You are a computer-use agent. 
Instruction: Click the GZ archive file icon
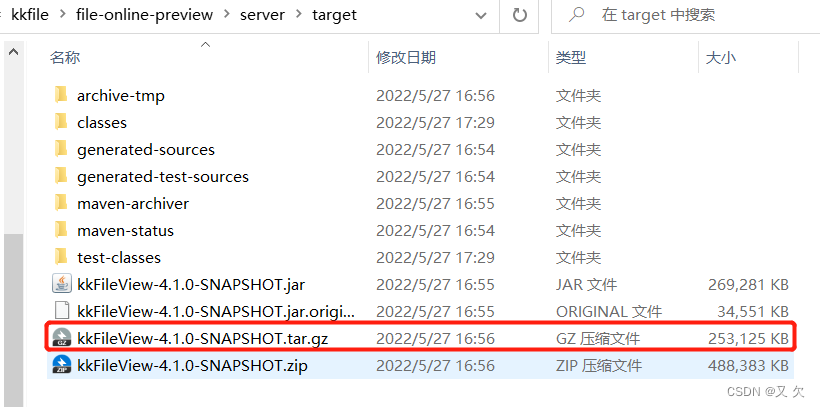[62, 338]
